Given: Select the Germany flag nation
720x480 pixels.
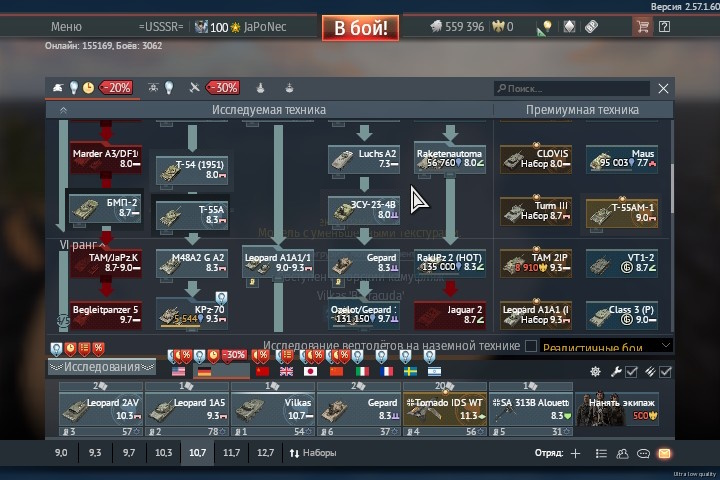Looking at the screenshot, I should click(204, 371).
